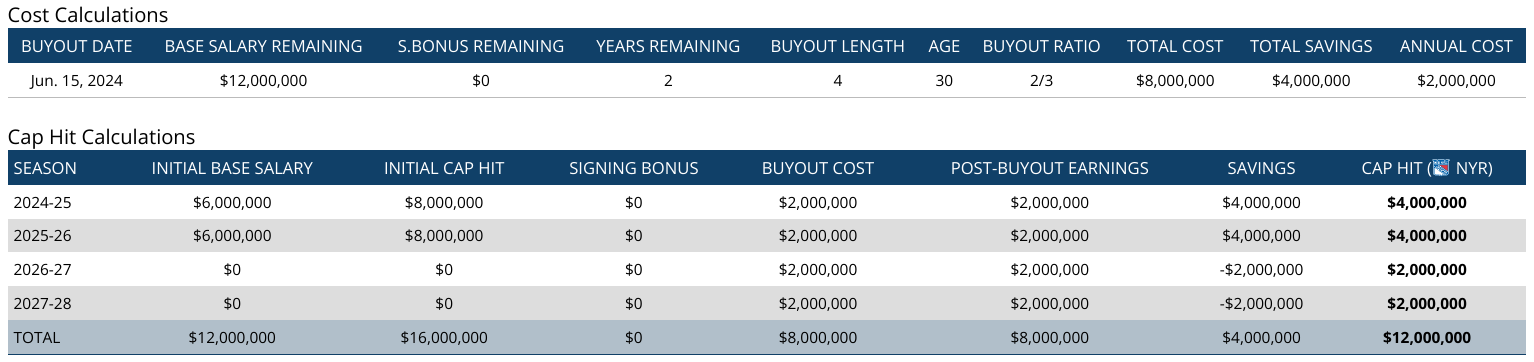Click the Cap Hit Calculations heading
1534x362 pixels.
pyautogui.click(x=102, y=137)
